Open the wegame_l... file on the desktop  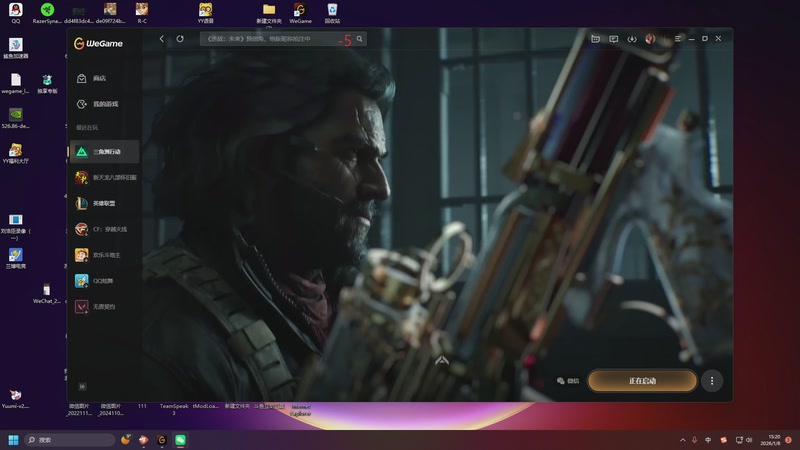[15, 83]
